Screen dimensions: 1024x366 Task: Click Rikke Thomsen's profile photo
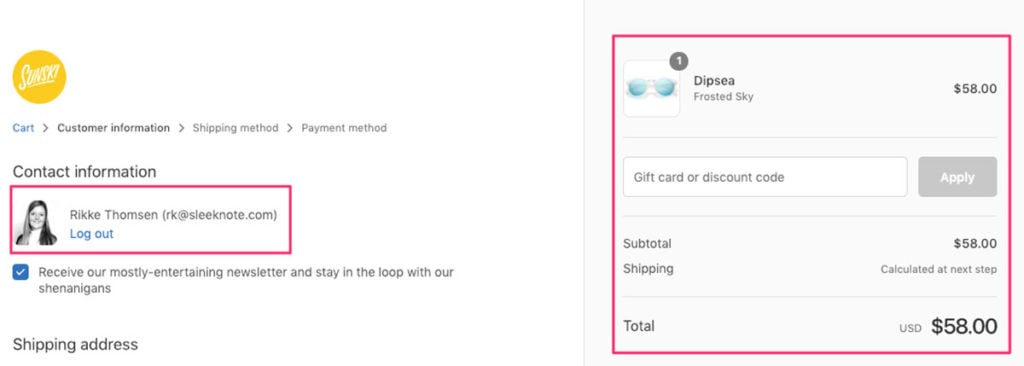click(37, 223)
